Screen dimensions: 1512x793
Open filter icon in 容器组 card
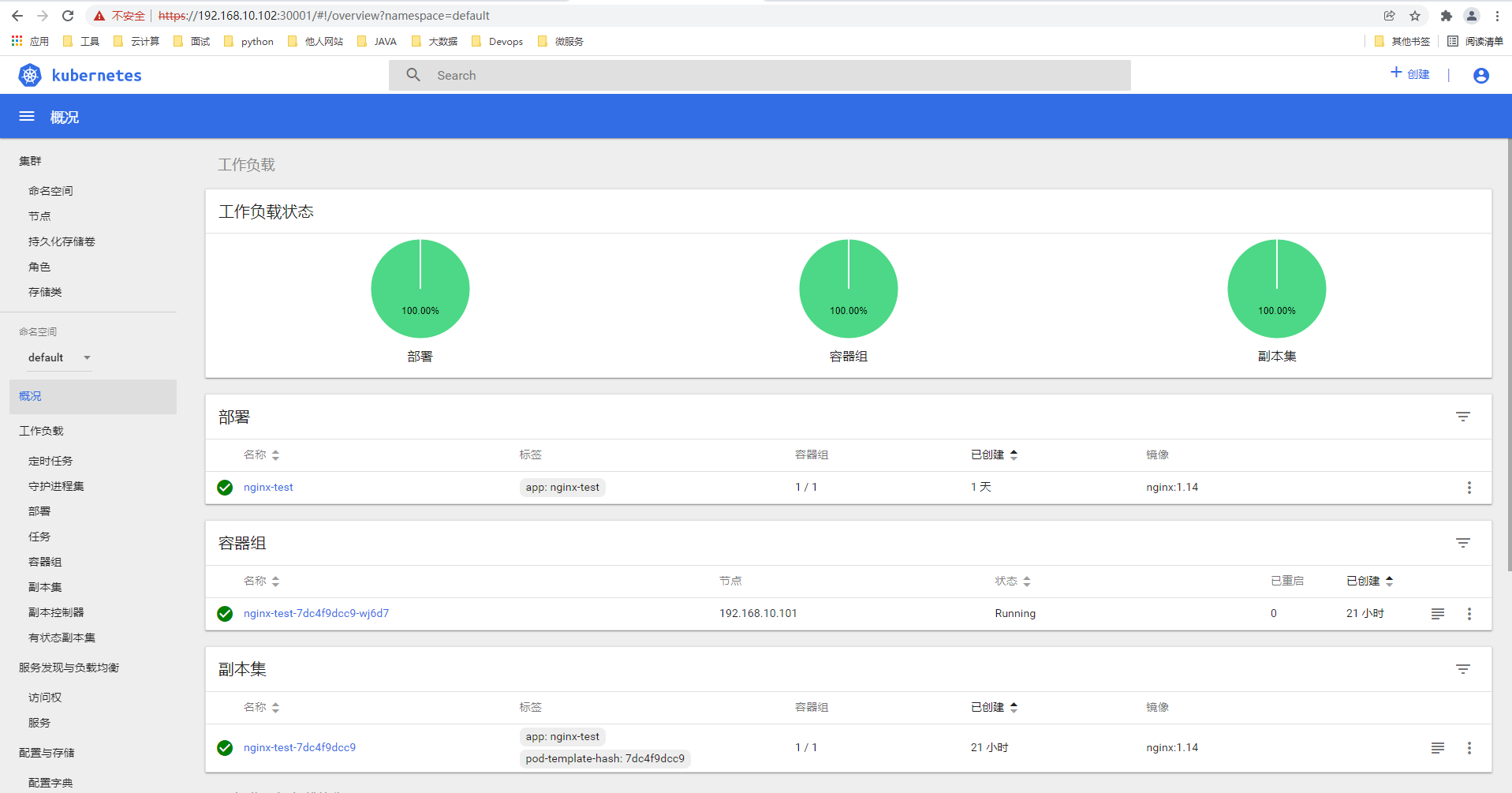pyautogui.click(x=1463, y=543)
